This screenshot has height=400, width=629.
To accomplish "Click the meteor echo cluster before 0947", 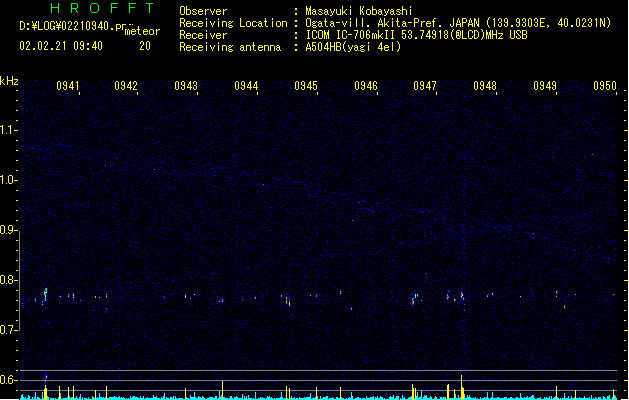I will pyautogui.click(x=415, y=299).
